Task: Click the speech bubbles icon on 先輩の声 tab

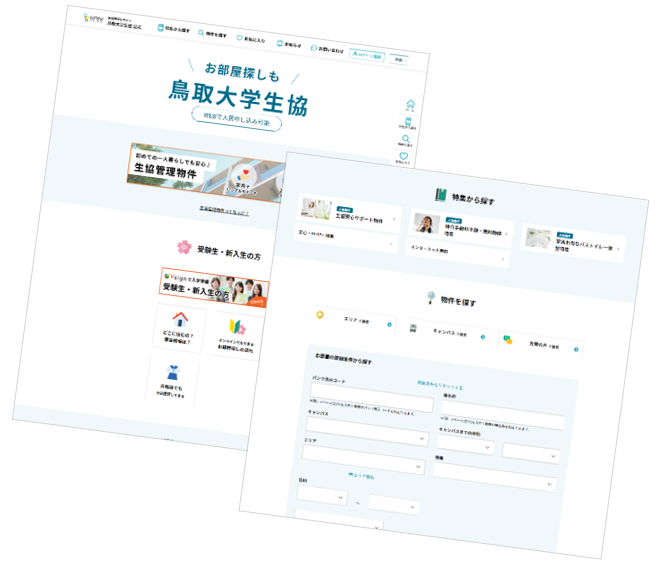Action: 507,340
